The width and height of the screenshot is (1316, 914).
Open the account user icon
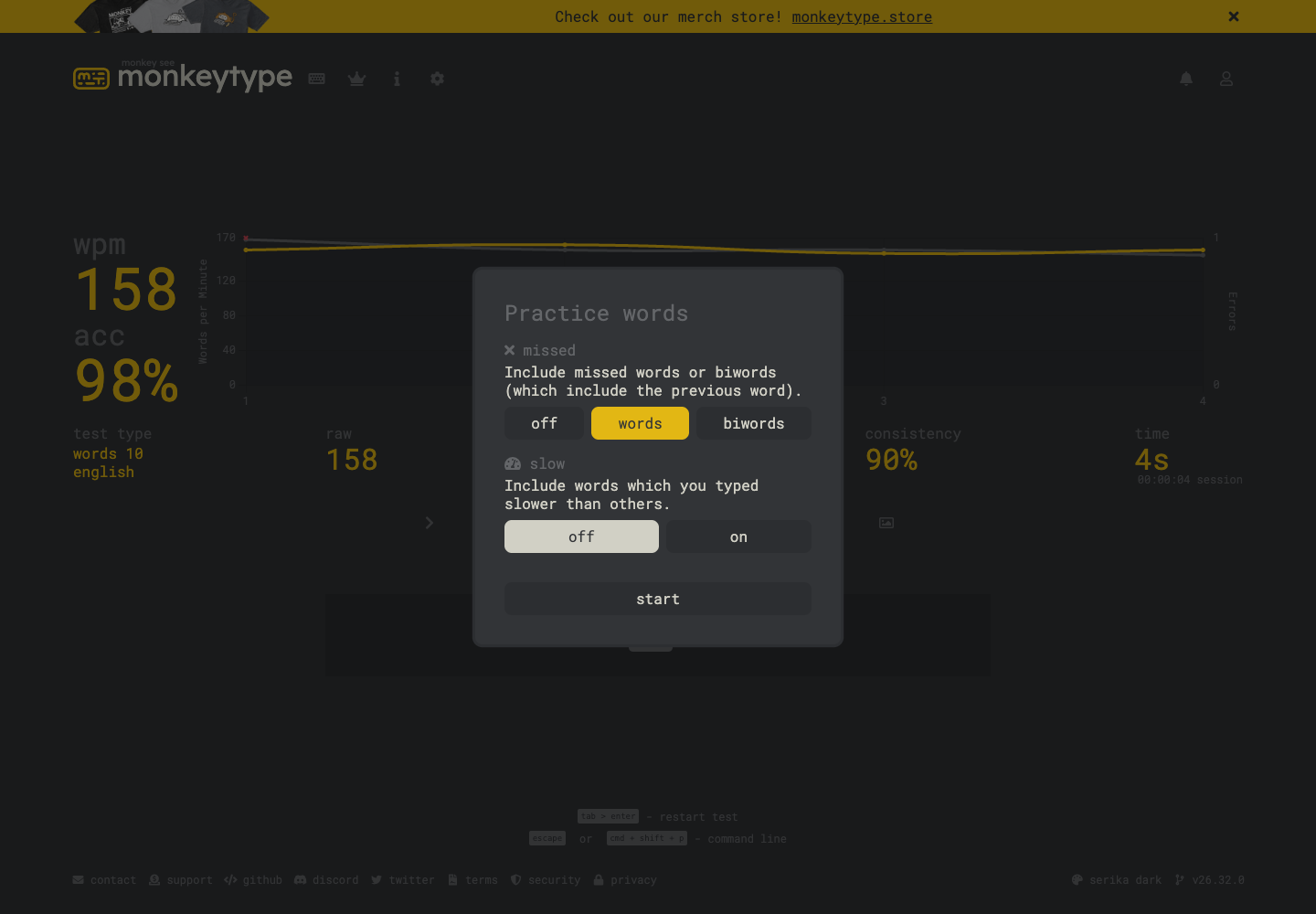(x=1226, y=79)
